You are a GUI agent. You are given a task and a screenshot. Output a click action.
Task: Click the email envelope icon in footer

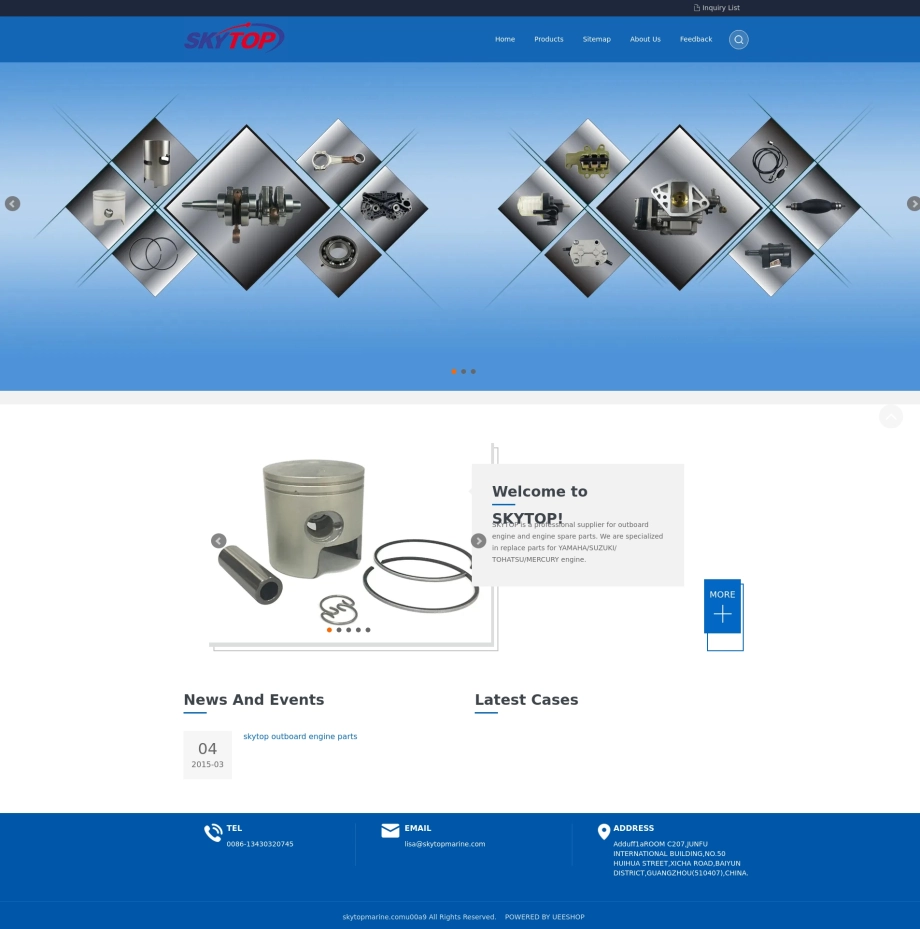(390, 831)
